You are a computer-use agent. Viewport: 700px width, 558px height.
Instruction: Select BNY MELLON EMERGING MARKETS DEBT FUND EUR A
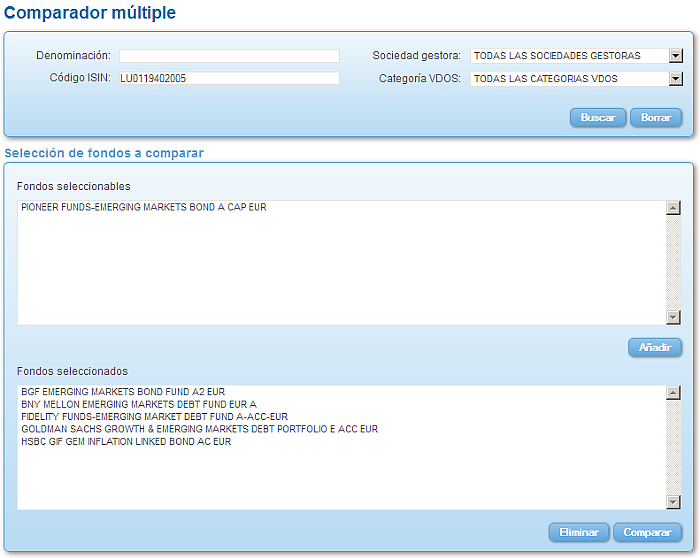(x=139, y=404)
